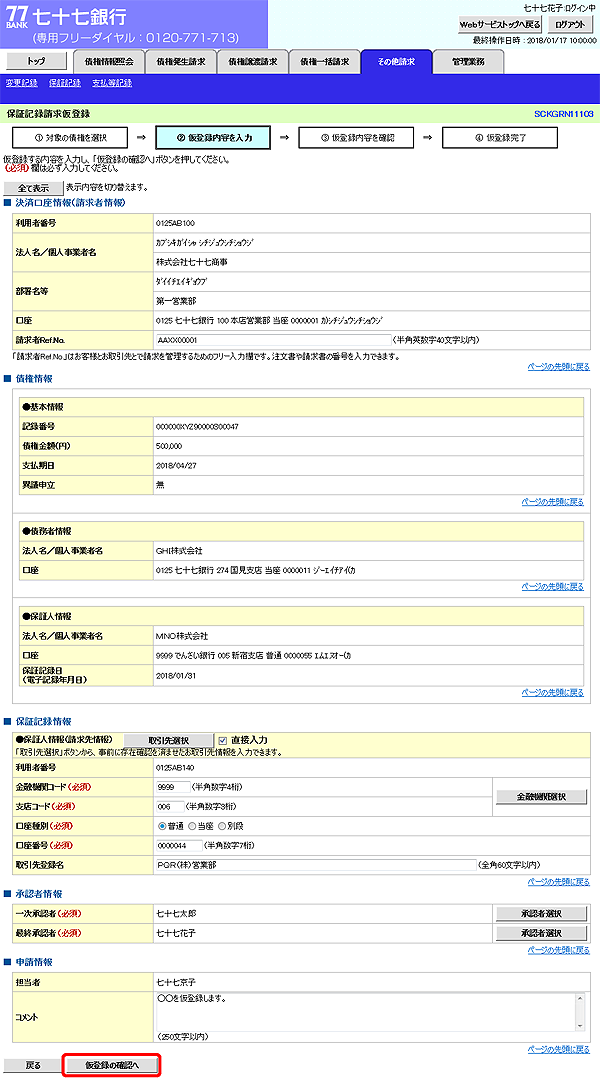Click 承認者選択 for 最終承認者
This screenshot has height=1081, width=600.
541,933
